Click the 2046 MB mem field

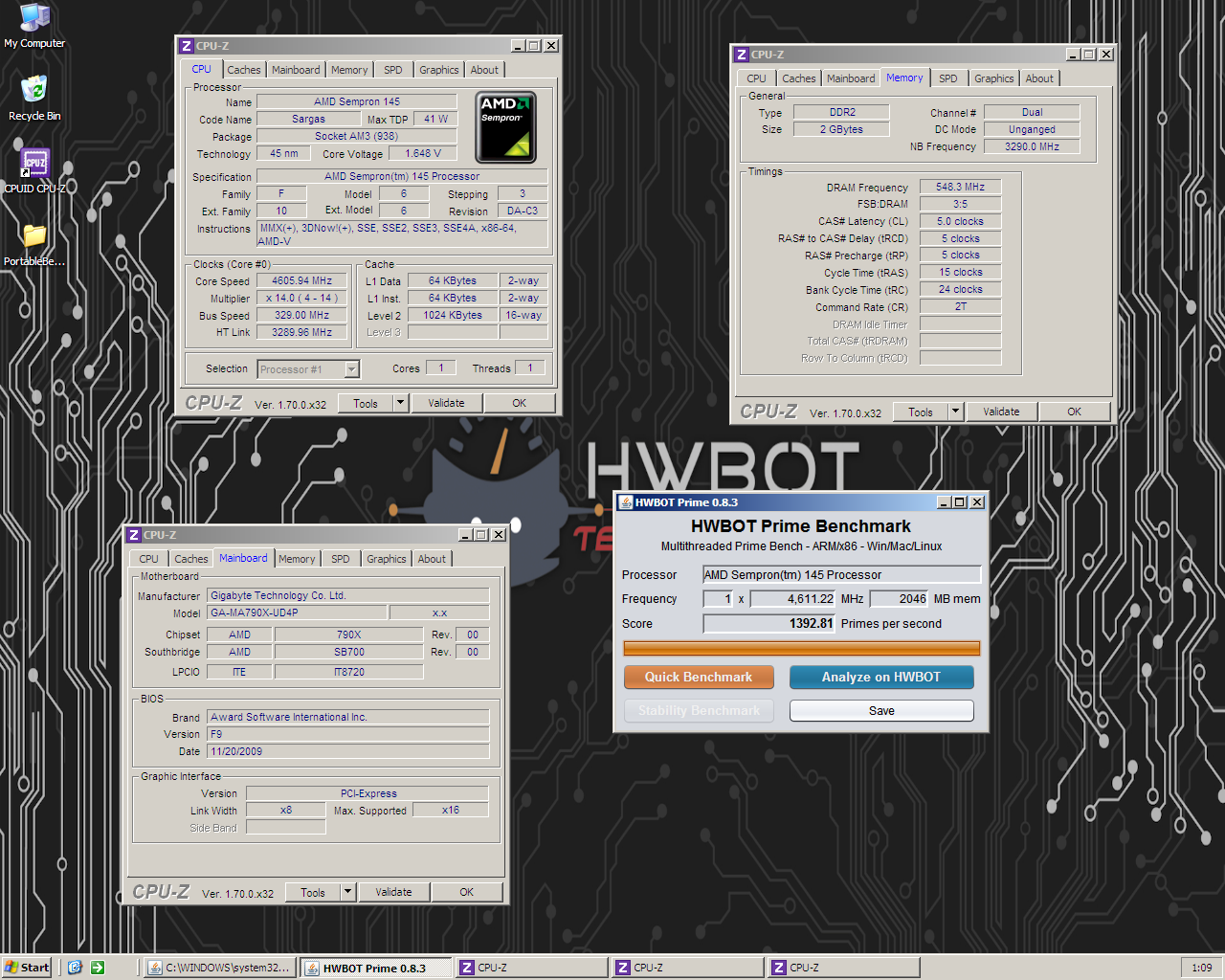coord(900,599)
